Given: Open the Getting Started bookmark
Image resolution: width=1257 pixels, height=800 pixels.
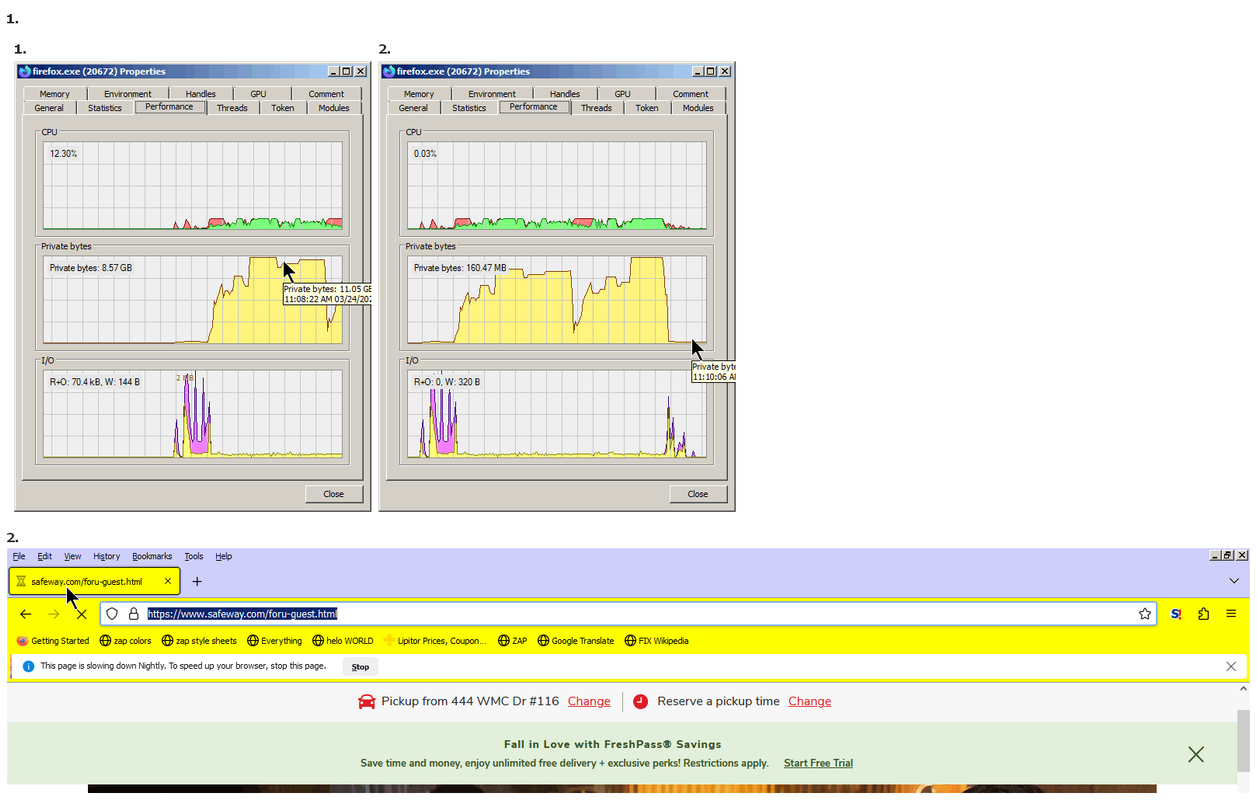Looking at the screenshot, I should [x=54, y=641].
